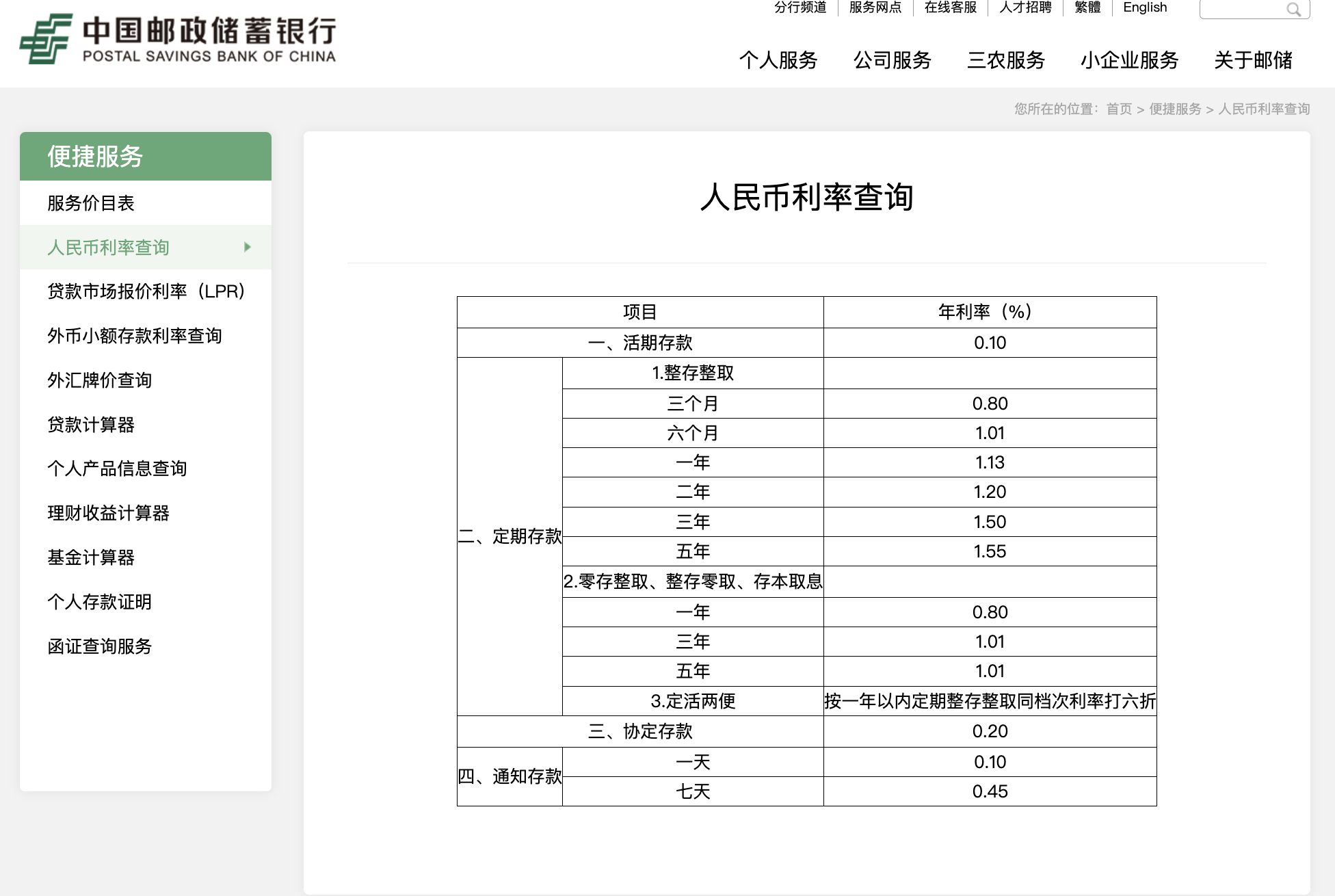This screenshot has height=896, width=1335.
Task: Open 关于邮储 main menu
Action: pyautogui.click(x=1253, y=60)
